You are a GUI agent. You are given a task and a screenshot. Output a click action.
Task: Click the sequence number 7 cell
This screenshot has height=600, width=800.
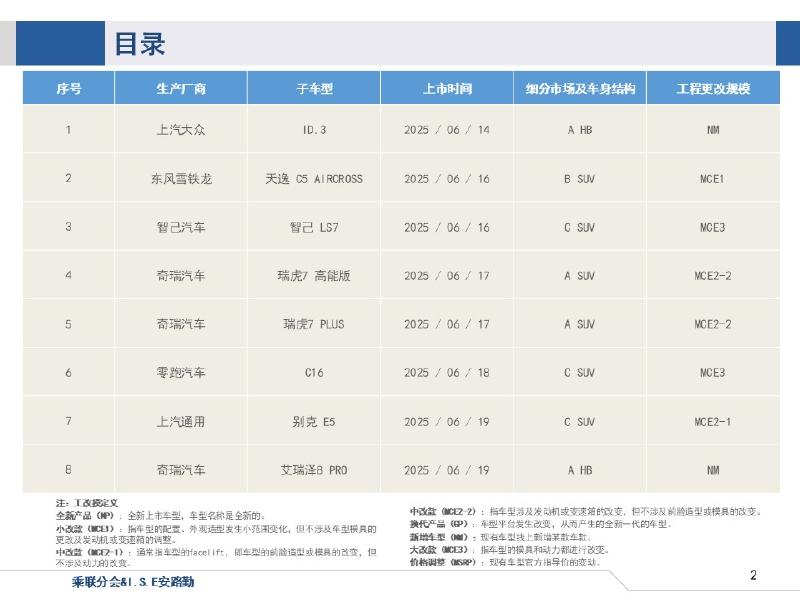[68, 421]
